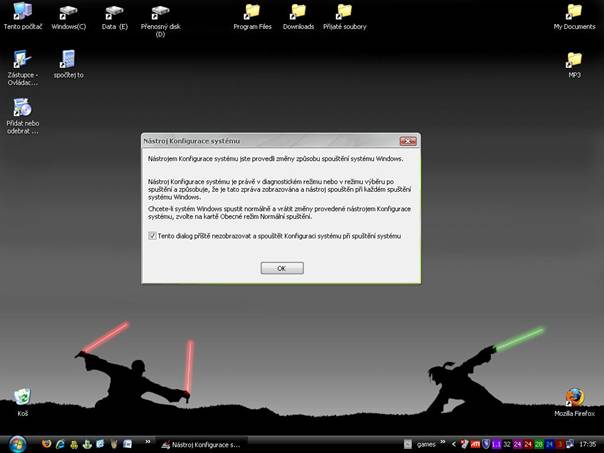Click the red ATI tray icon
This screenshot has height=453, width=604.
point(475,445)
